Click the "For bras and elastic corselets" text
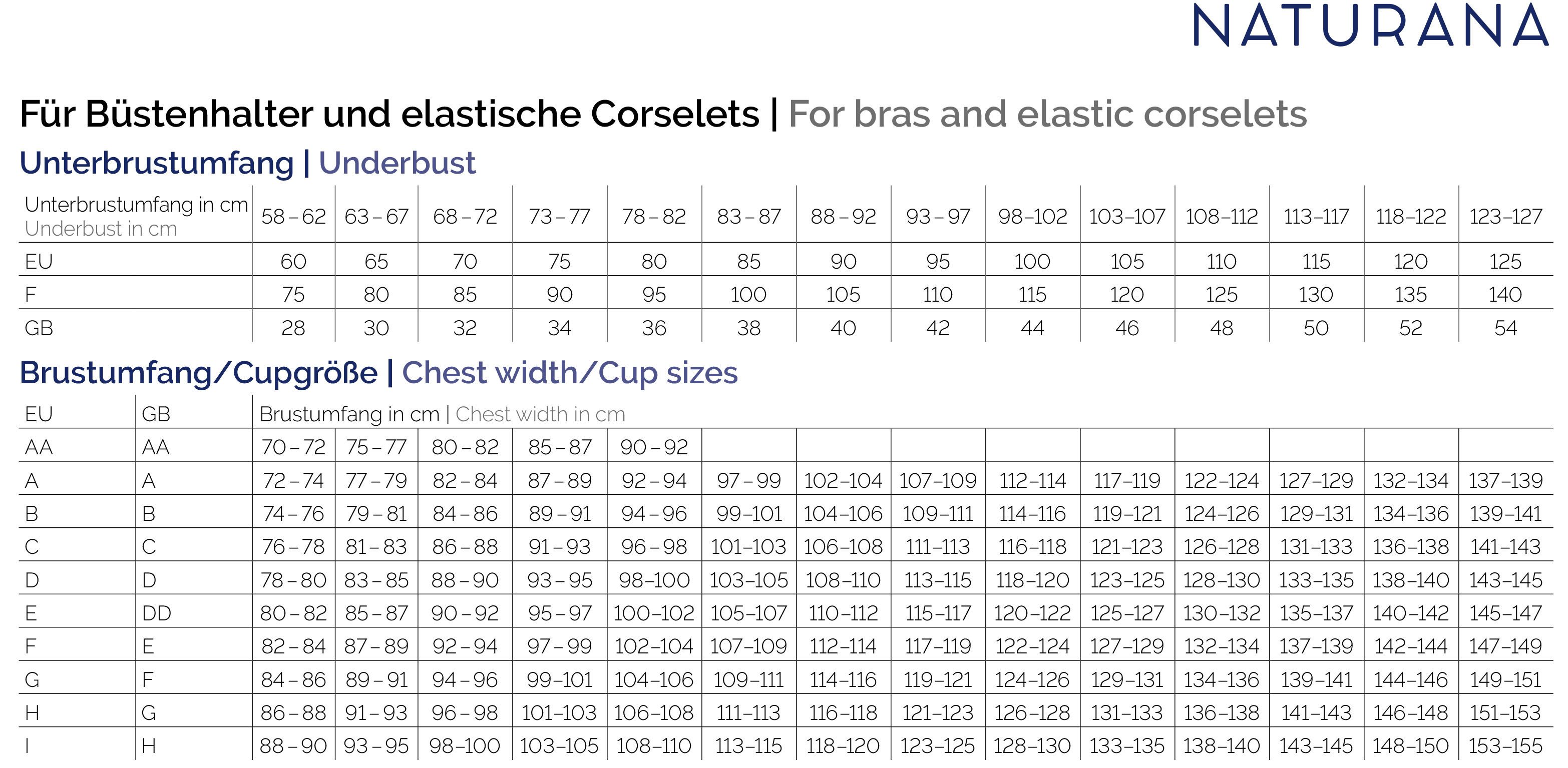The image size is (1568, 768). pos(1047,114)
